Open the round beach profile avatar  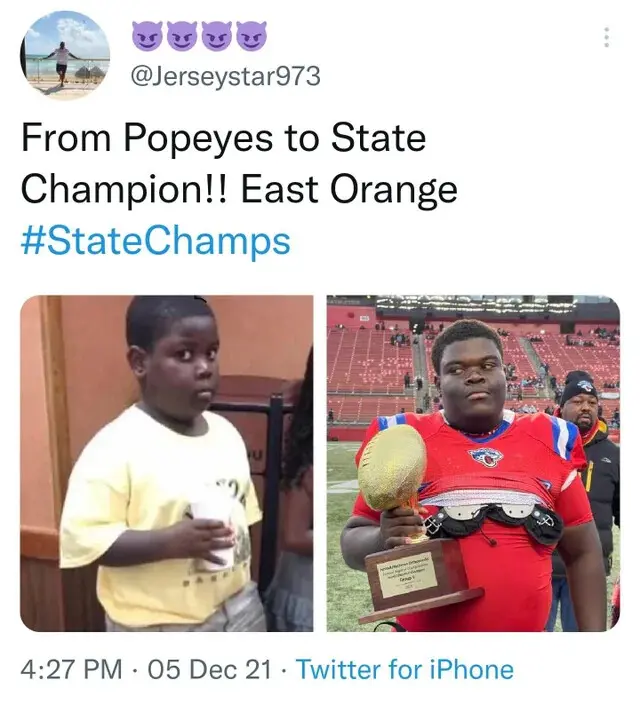pos(65,55)
